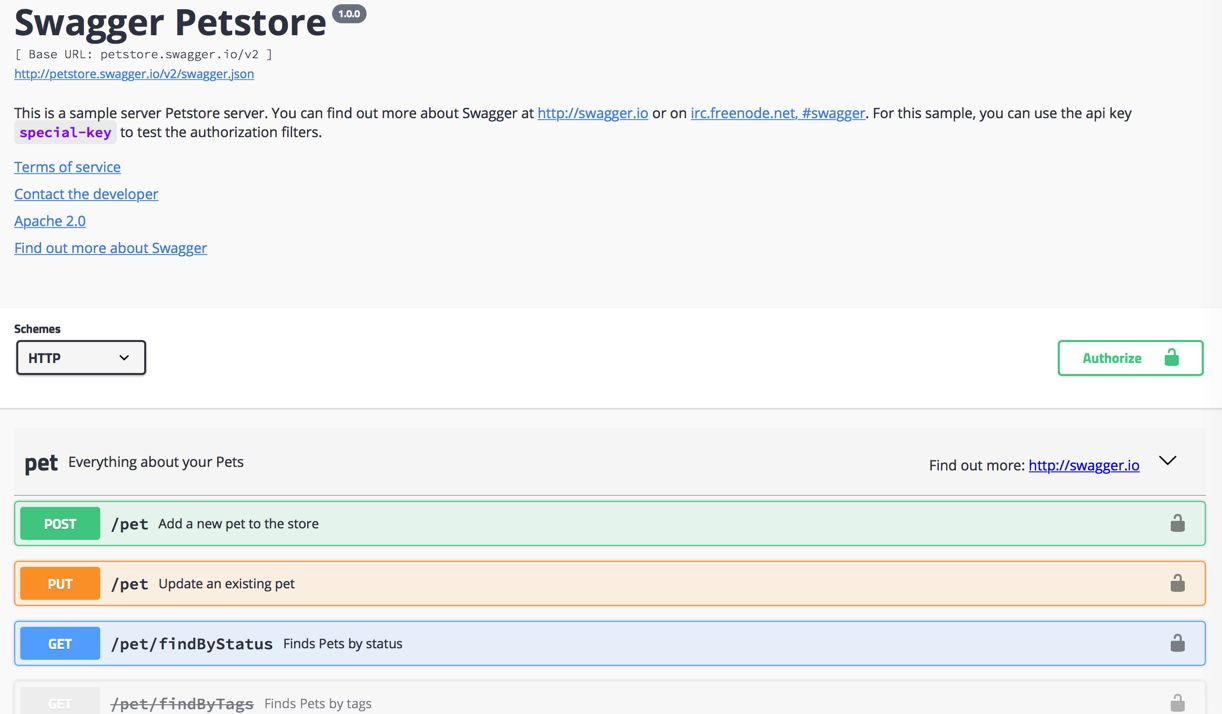Open the Schemes HTTP dropdown

pos(81,358)
